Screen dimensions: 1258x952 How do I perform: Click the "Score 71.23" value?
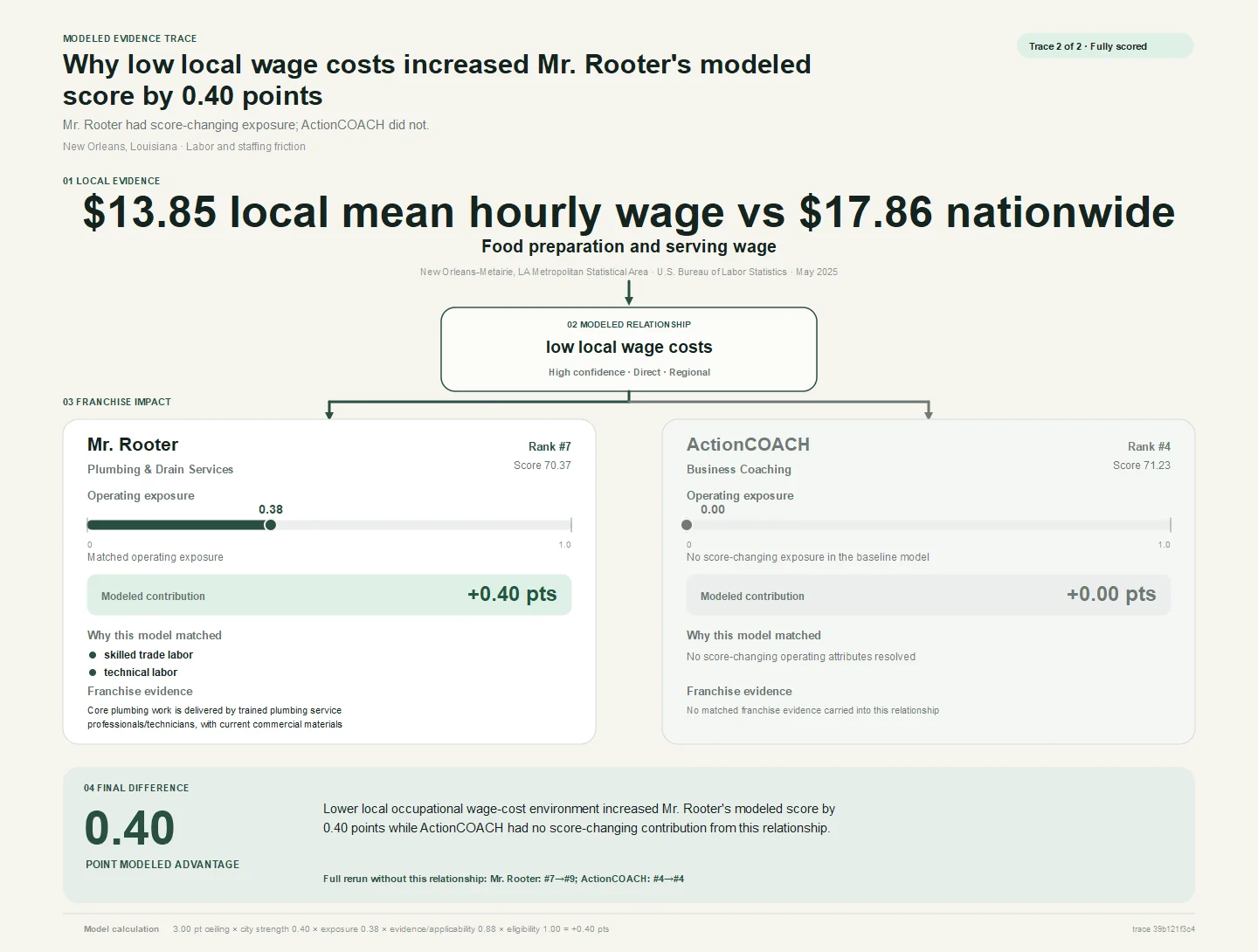coord(1142,466)
